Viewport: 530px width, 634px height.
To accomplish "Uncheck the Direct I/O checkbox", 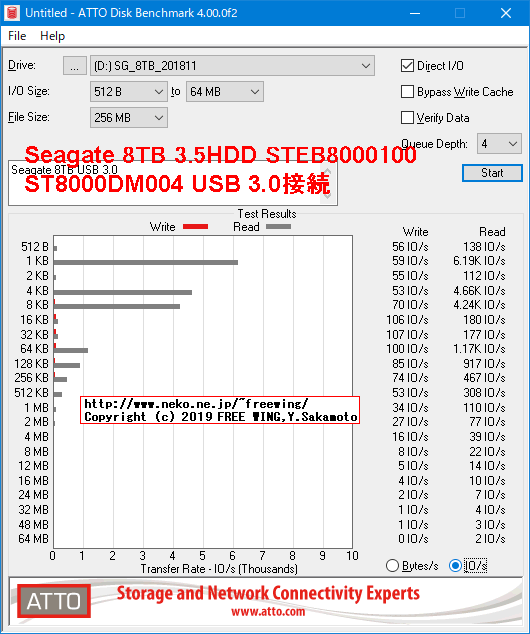I will click(x=407, y=66).
